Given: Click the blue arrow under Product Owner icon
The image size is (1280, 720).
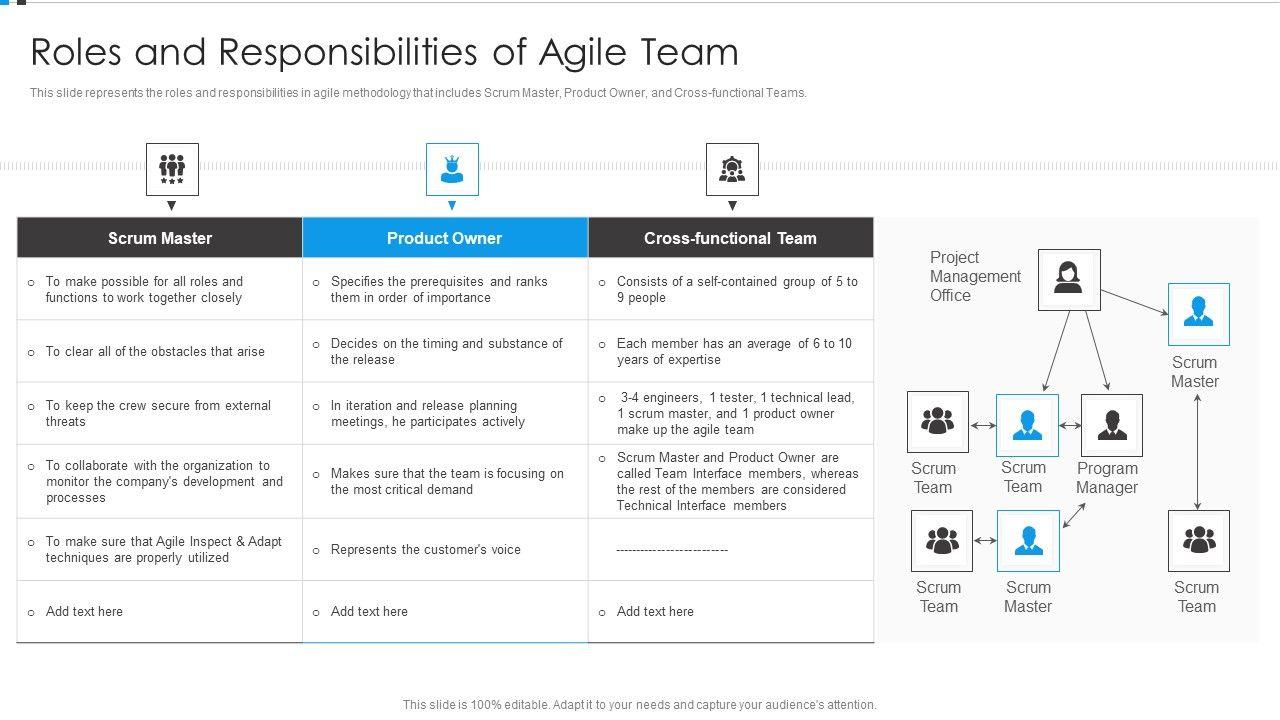Looking at the screenshot, I should click(452, 206).
